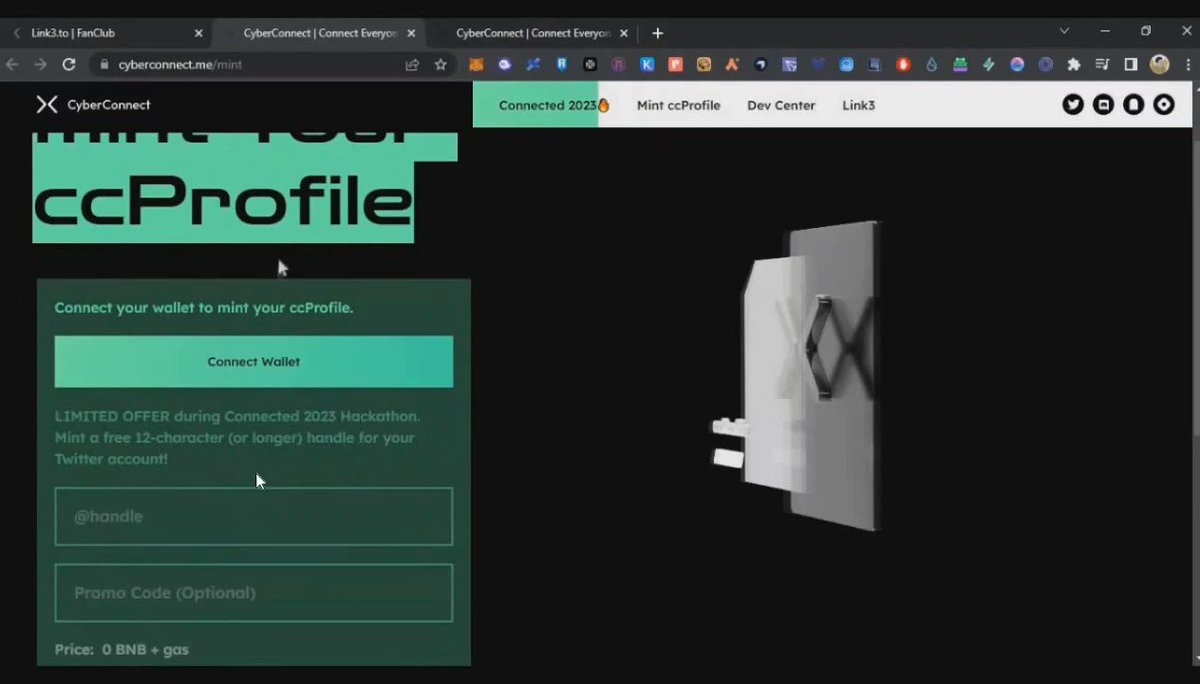Toggle the browser side panel icon

[1131, 64]
